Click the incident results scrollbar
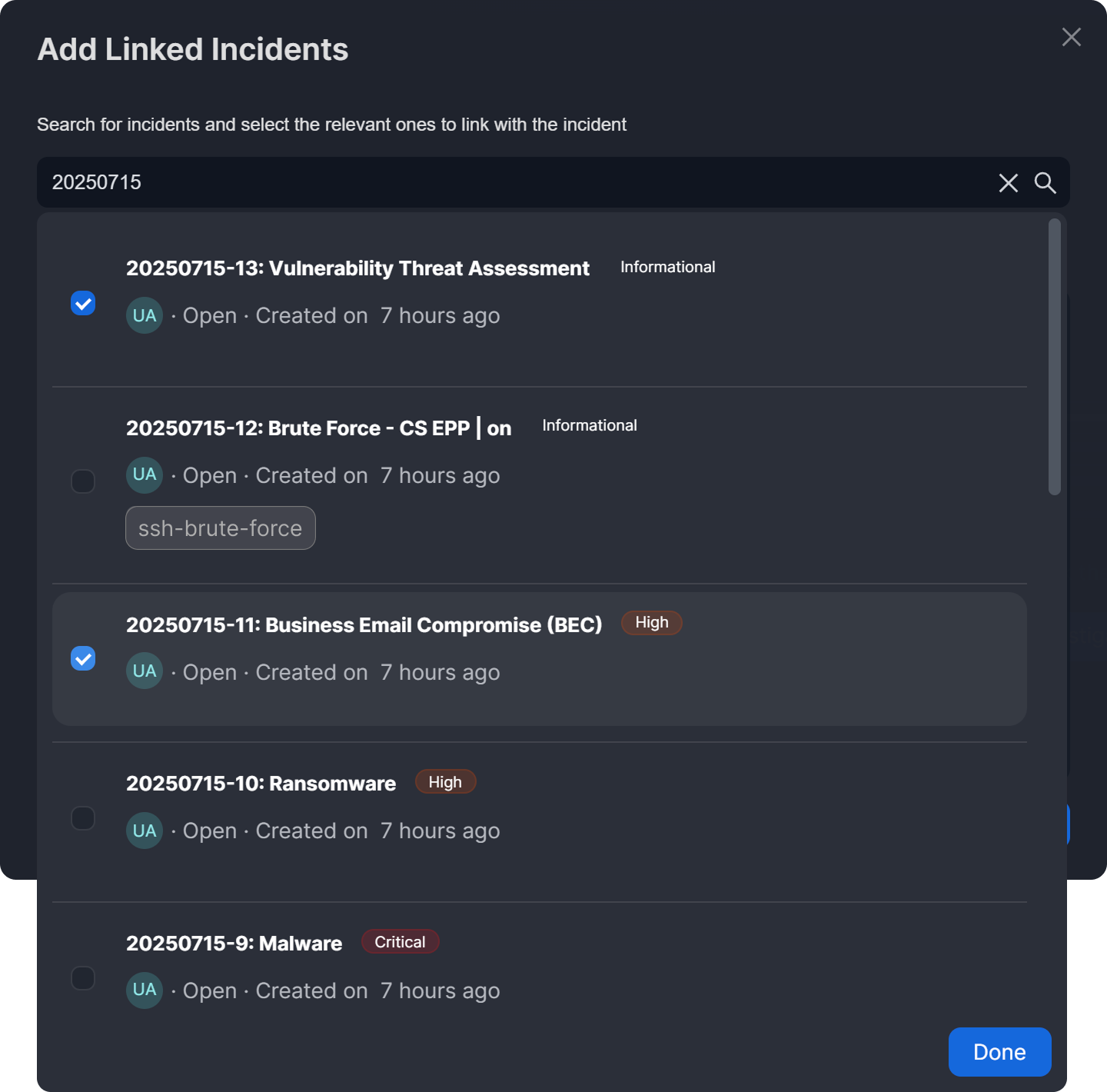1107x1092 pixels. (x=1055, y=357)
